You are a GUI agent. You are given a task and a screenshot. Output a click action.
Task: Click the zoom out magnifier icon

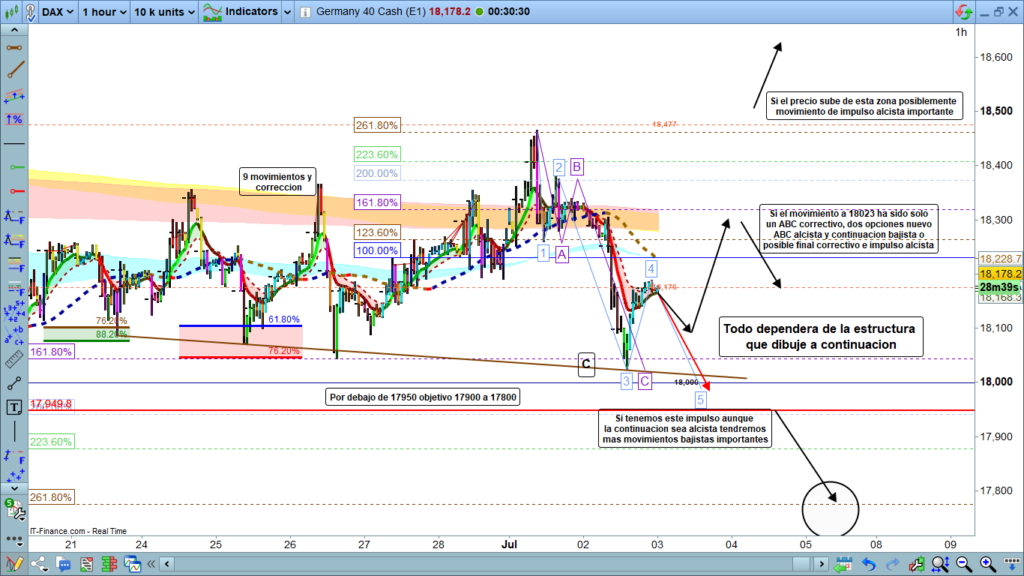(x=965, y=563)
